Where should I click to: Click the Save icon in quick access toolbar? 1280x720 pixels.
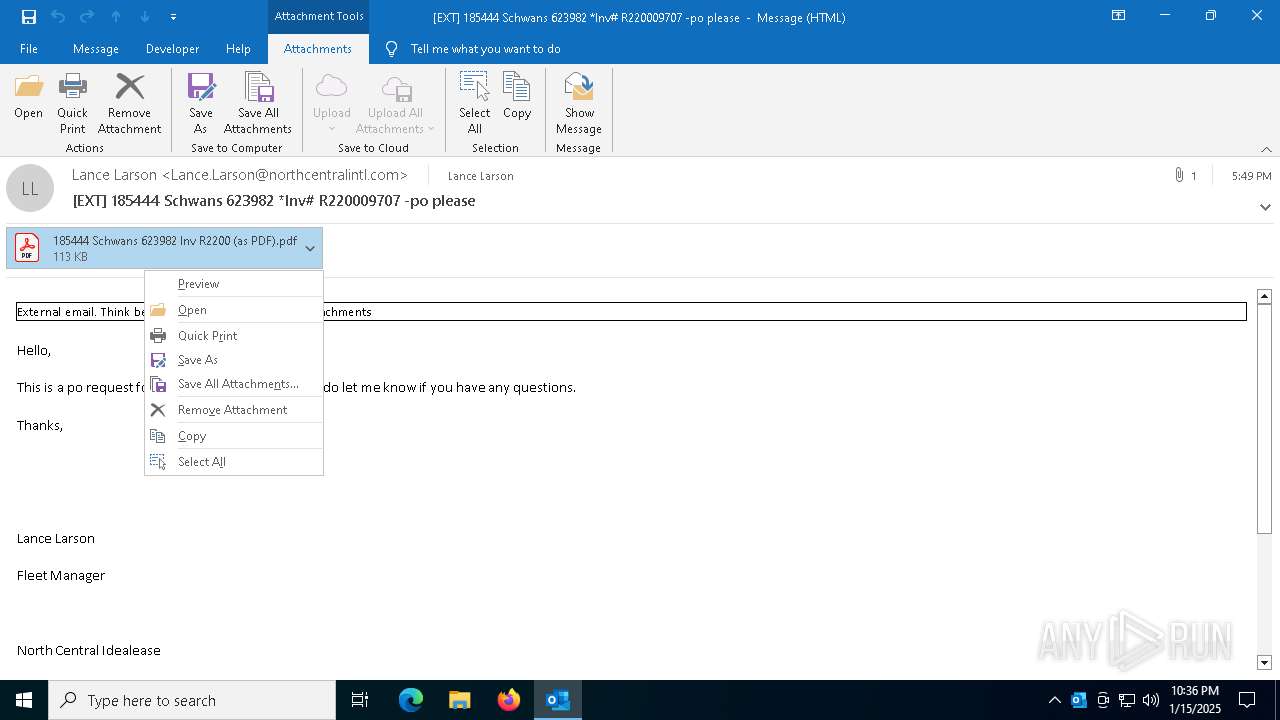(28, 16)
